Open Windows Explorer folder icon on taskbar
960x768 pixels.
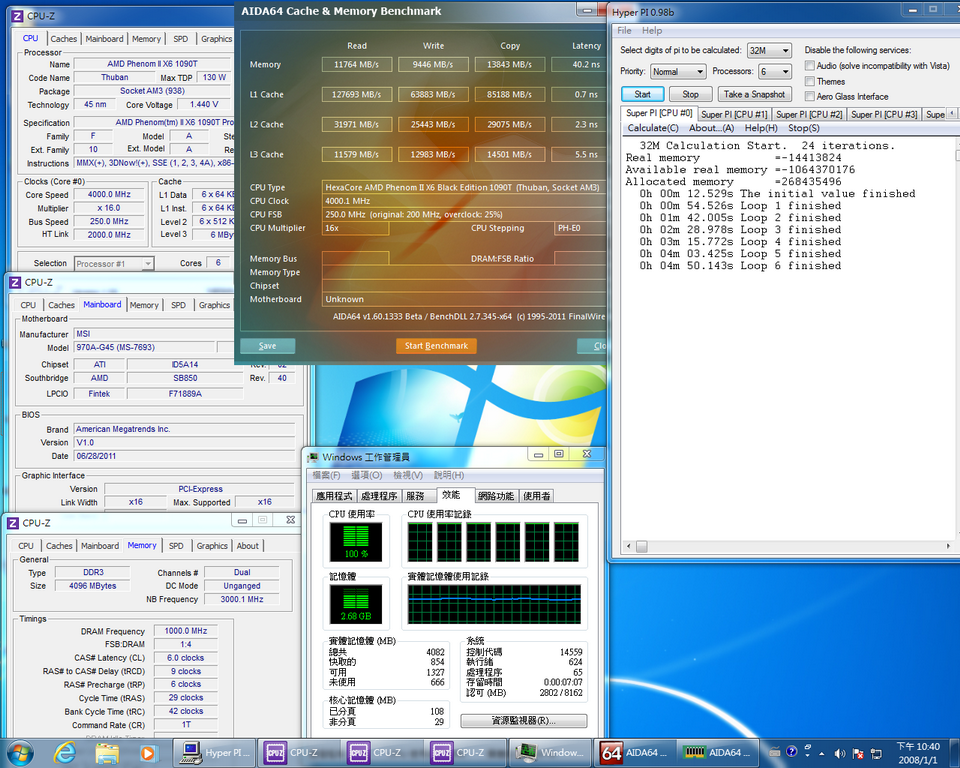(107, 753)
